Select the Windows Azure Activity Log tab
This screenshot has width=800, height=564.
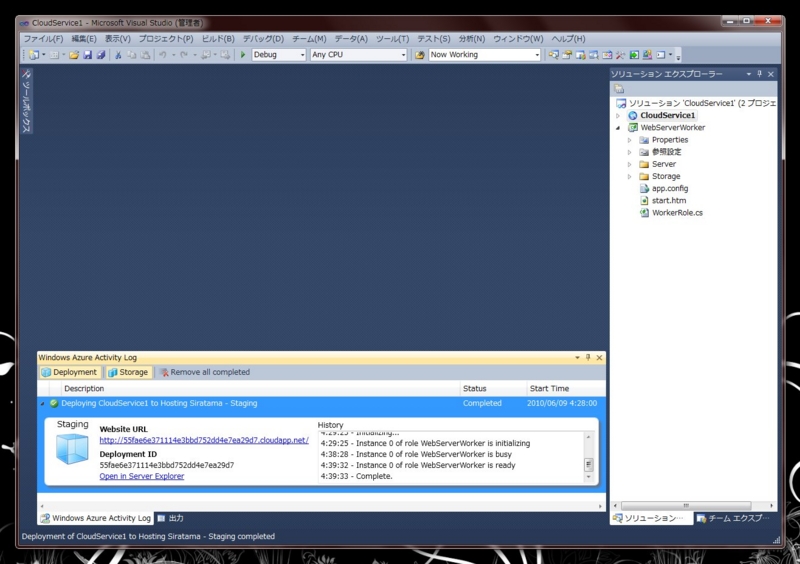point(95,518)
